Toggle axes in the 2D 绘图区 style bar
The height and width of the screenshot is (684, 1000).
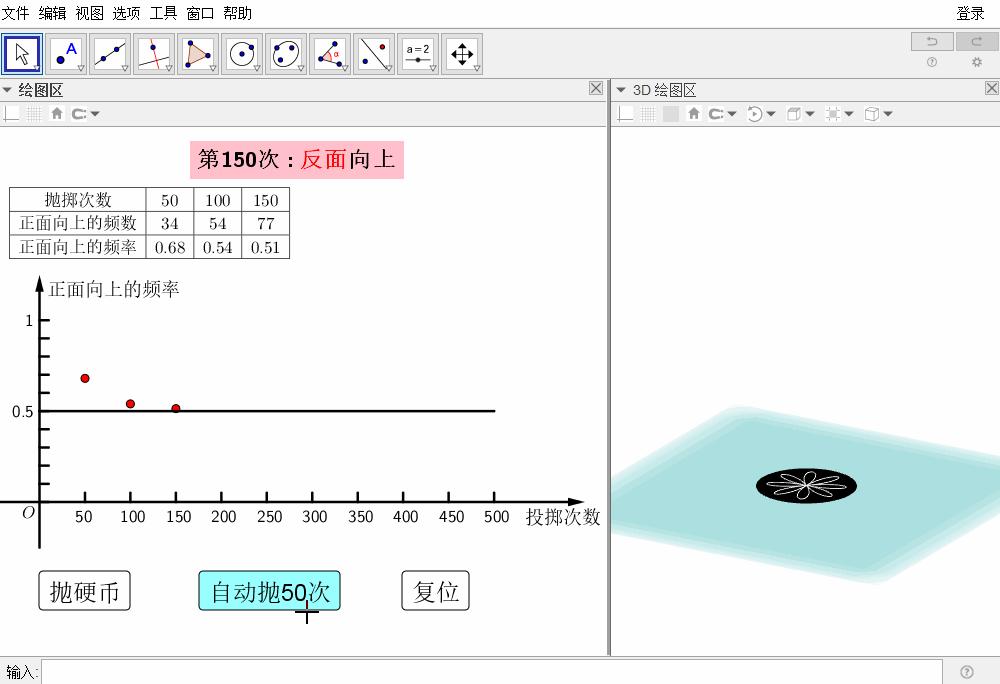coord(12,114)
